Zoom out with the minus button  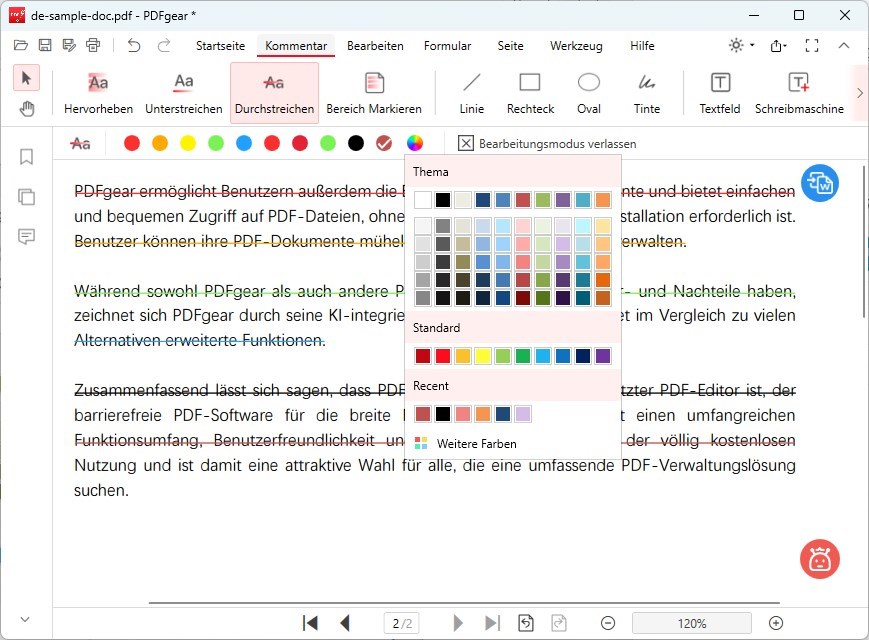(608, 623)
